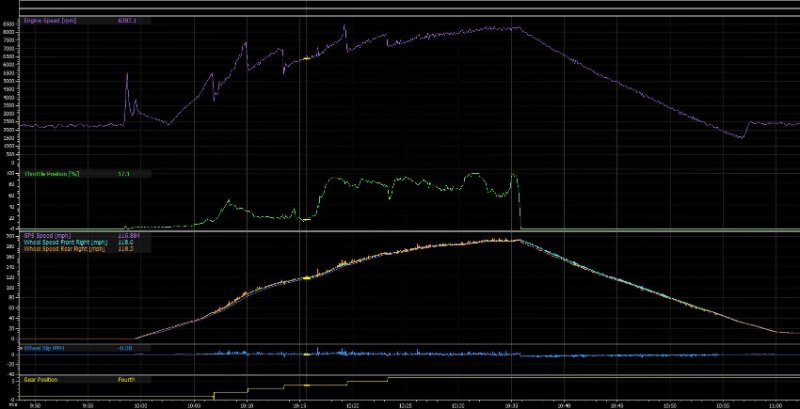Click the yellow cursor marker on the engine speed trace
This screenshot has height=409, width=800.
point(306,59)
